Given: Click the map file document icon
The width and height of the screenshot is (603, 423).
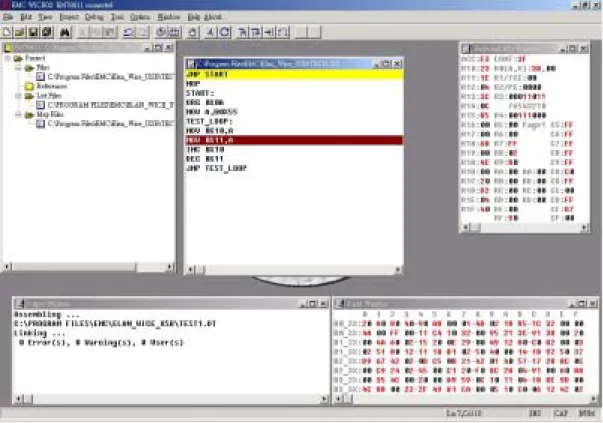Looking at the screenshot, I should [40, 123].
